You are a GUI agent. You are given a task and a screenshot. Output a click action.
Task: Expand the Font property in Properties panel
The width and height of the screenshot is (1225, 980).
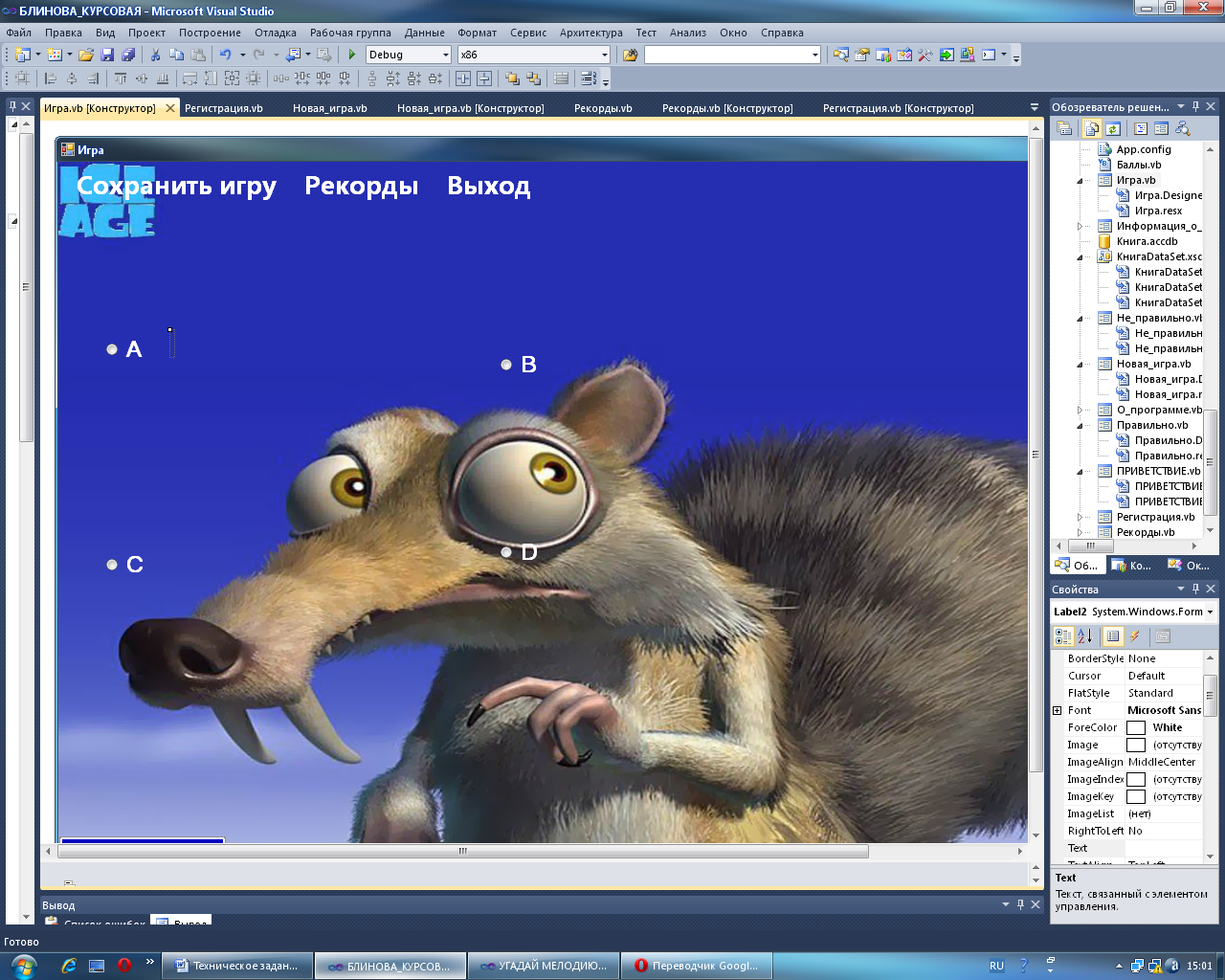(1058, 710)
